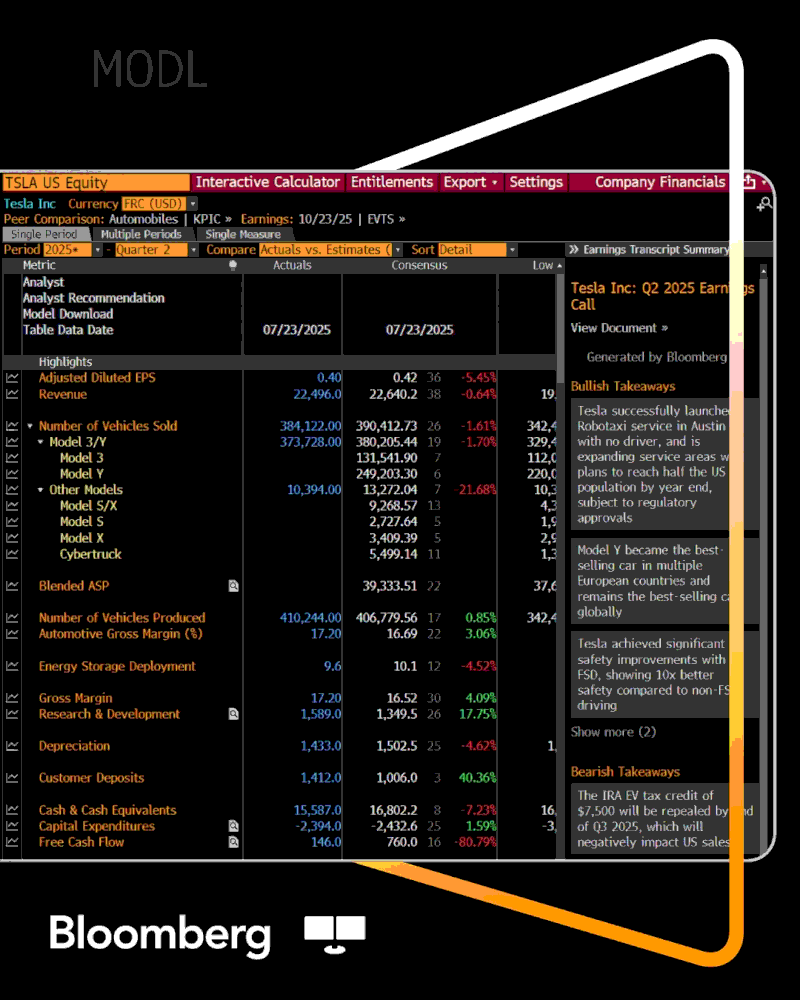Open chart icon for Model 3 row

point(12,458)
